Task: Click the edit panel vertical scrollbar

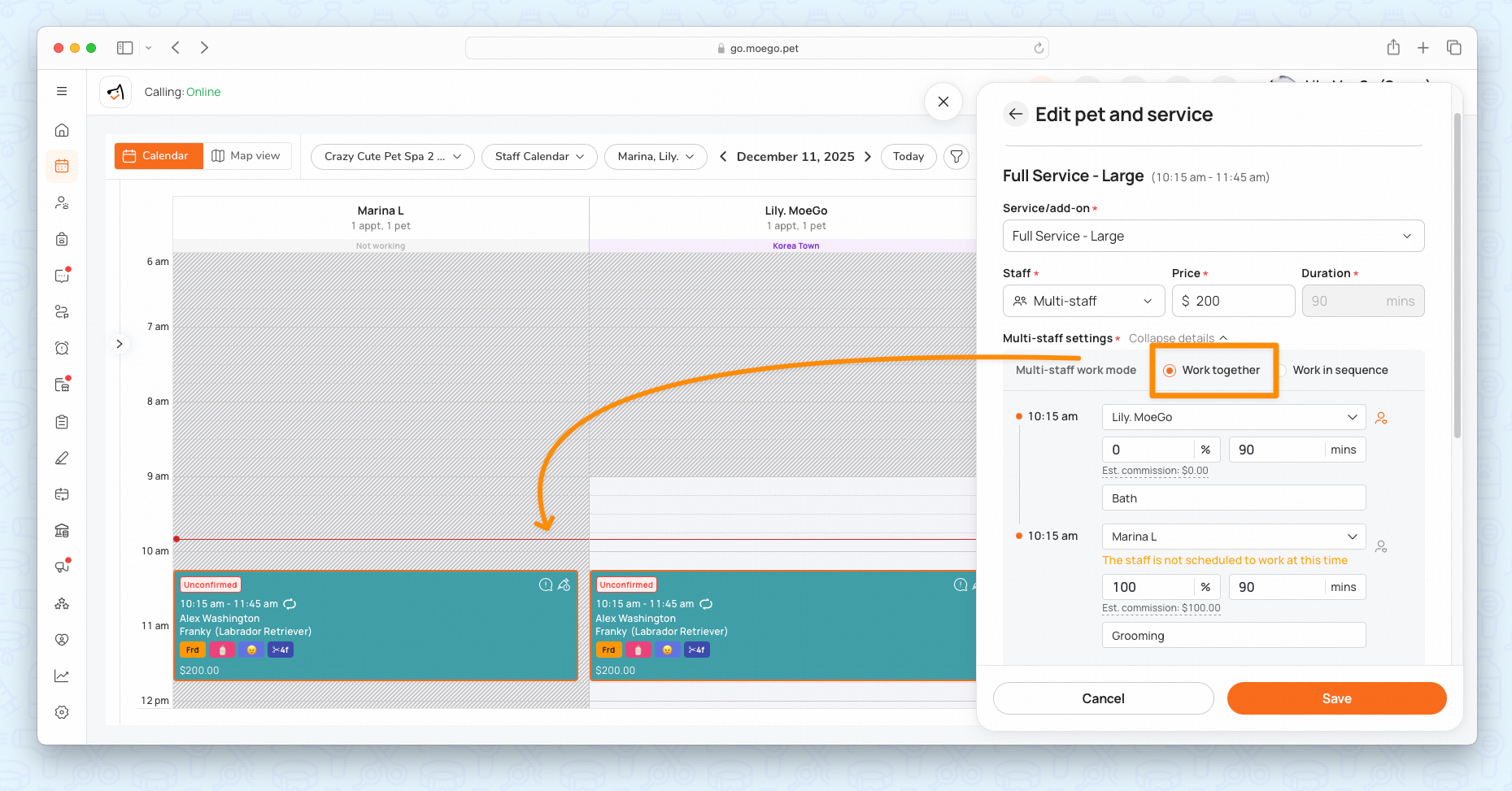Action: click(x=1457, y=276)
